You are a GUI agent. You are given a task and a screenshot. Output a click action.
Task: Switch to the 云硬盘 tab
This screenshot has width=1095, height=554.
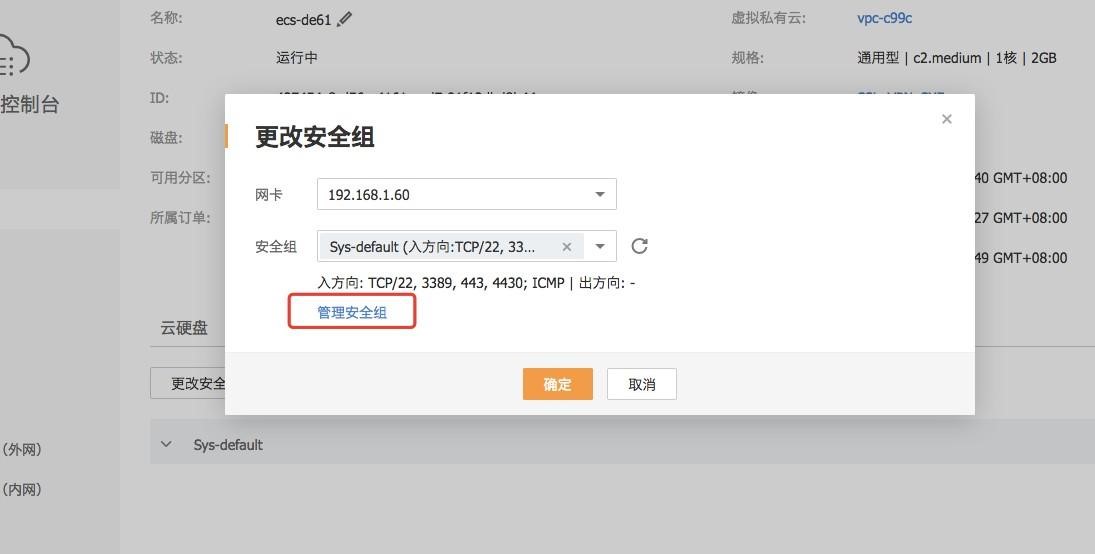(184, 328)
